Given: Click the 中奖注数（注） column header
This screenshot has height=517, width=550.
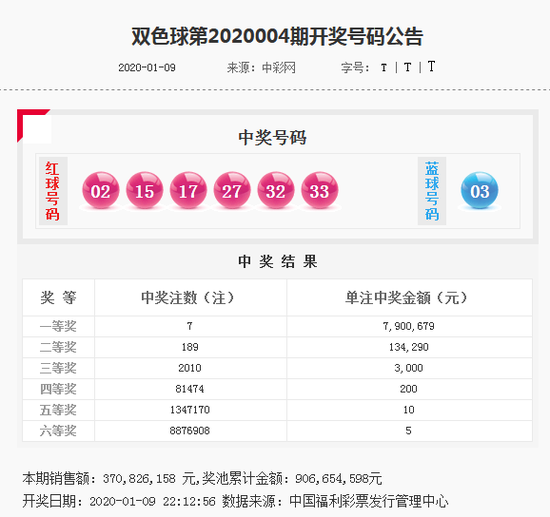Looking at the screenshot, I should click(188, 298).
